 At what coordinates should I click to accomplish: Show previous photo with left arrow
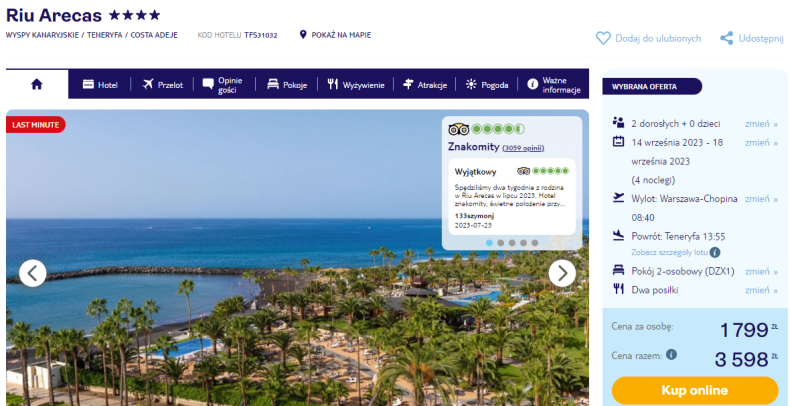[33, 274]
